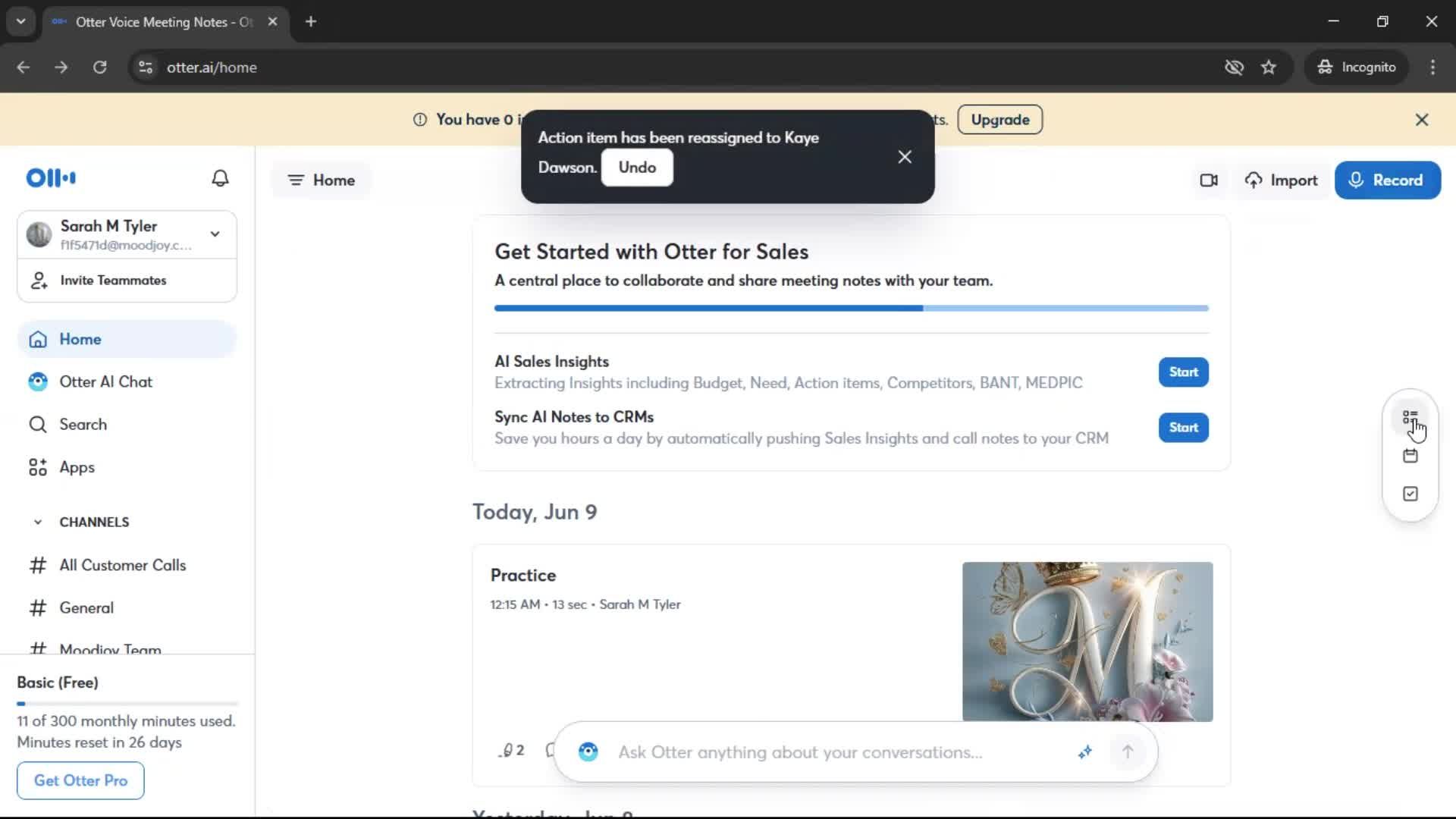Image resolution: width=1456 pixels, height=819 pixels.
Task: Click the Otter logo
Action: coord(51,178)
